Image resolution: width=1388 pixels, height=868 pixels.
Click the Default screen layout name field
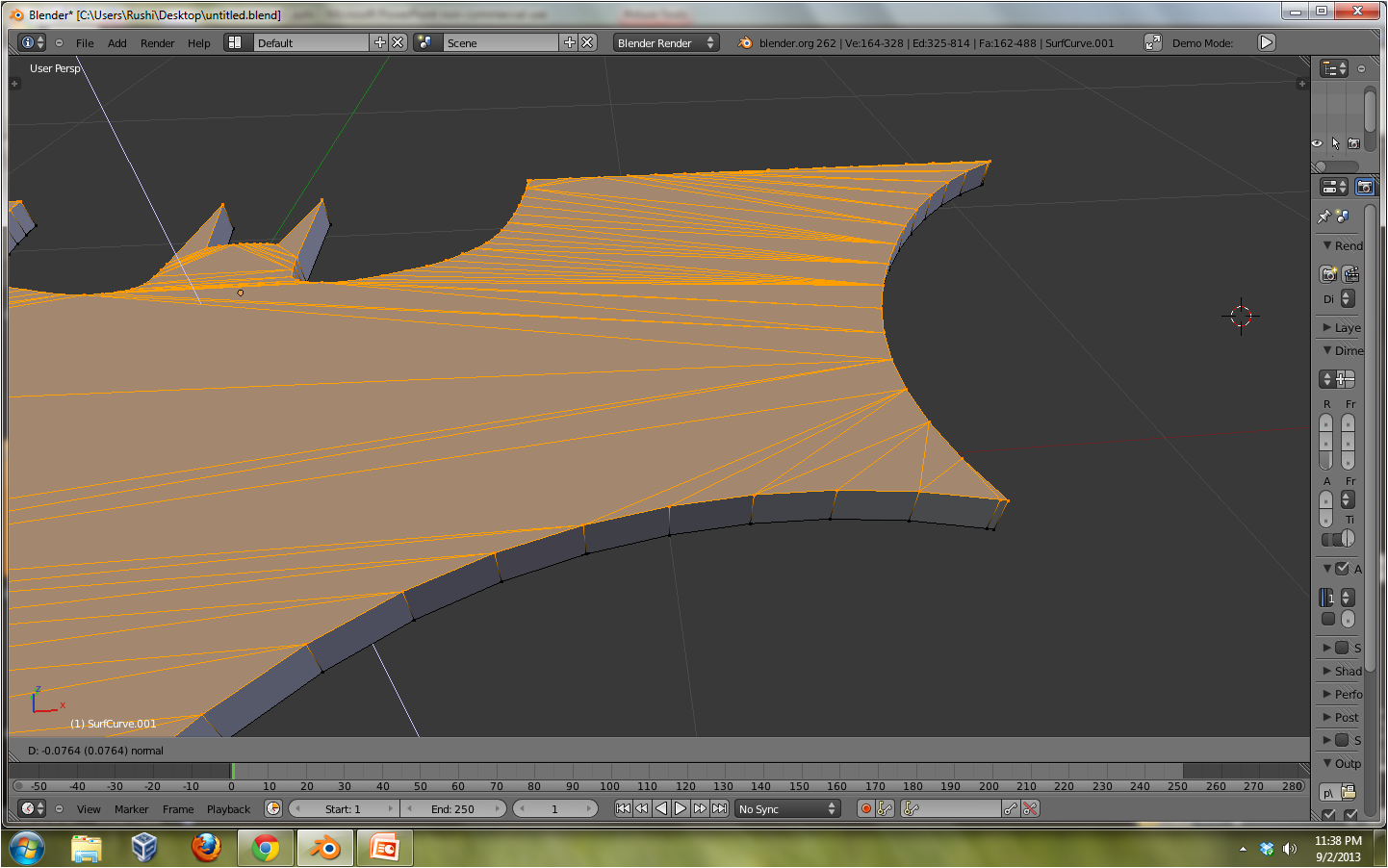(310, 42)
